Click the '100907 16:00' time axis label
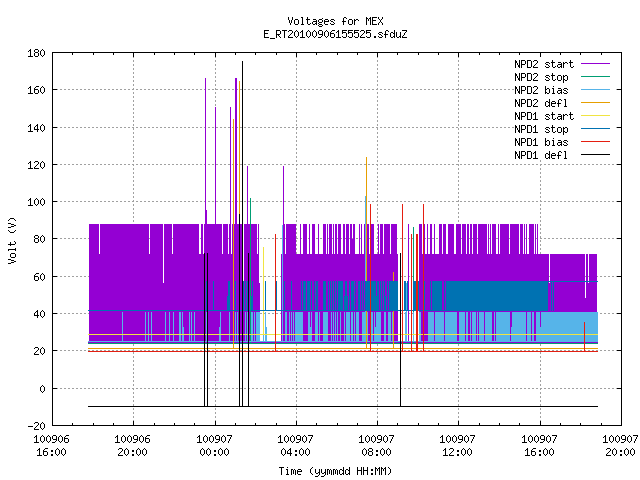Viewport: 640px width, 480px height. 539,446
